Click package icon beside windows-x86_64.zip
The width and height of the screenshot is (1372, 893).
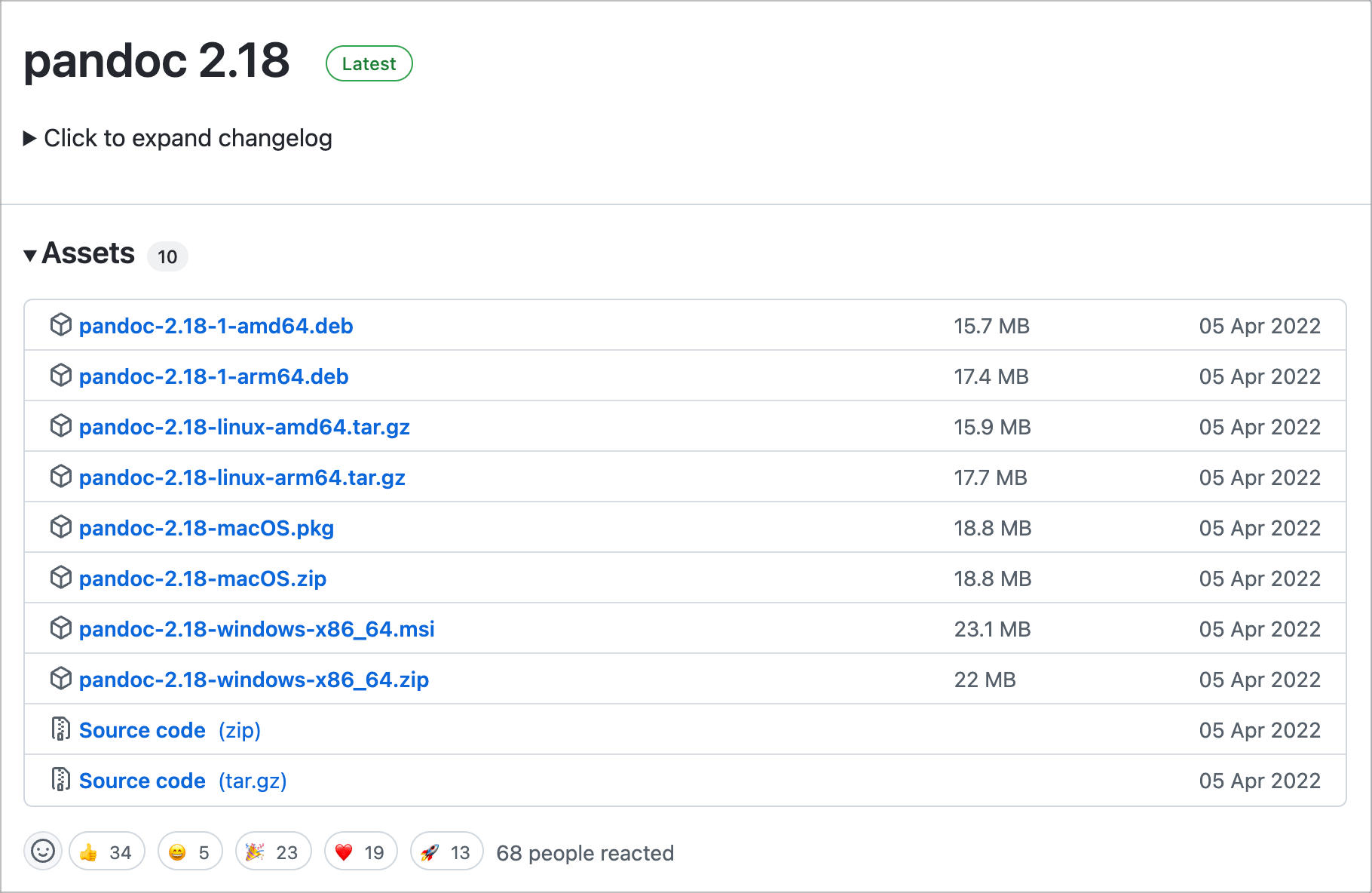(60, 678)
